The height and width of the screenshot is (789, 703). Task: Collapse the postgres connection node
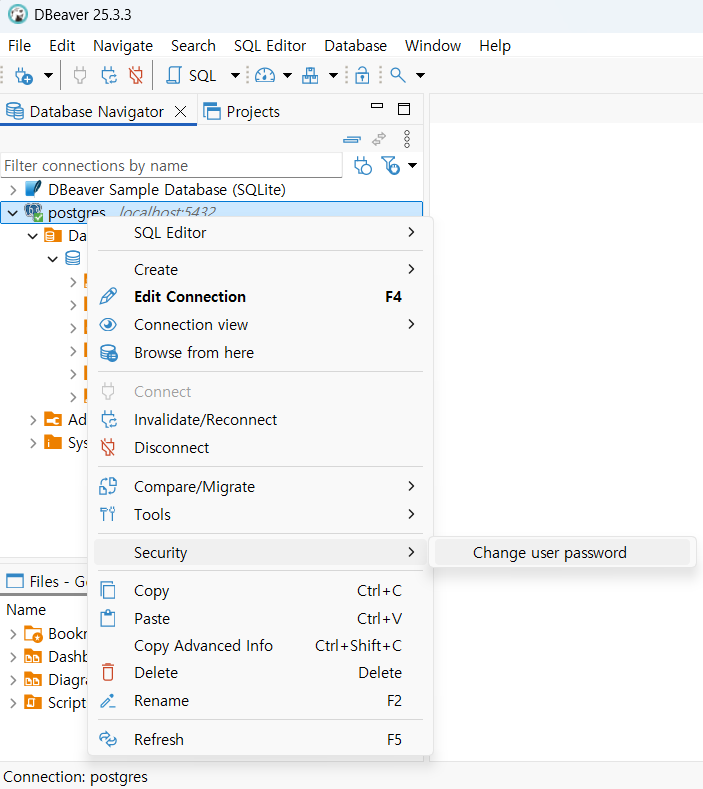(x=13, y=213)
